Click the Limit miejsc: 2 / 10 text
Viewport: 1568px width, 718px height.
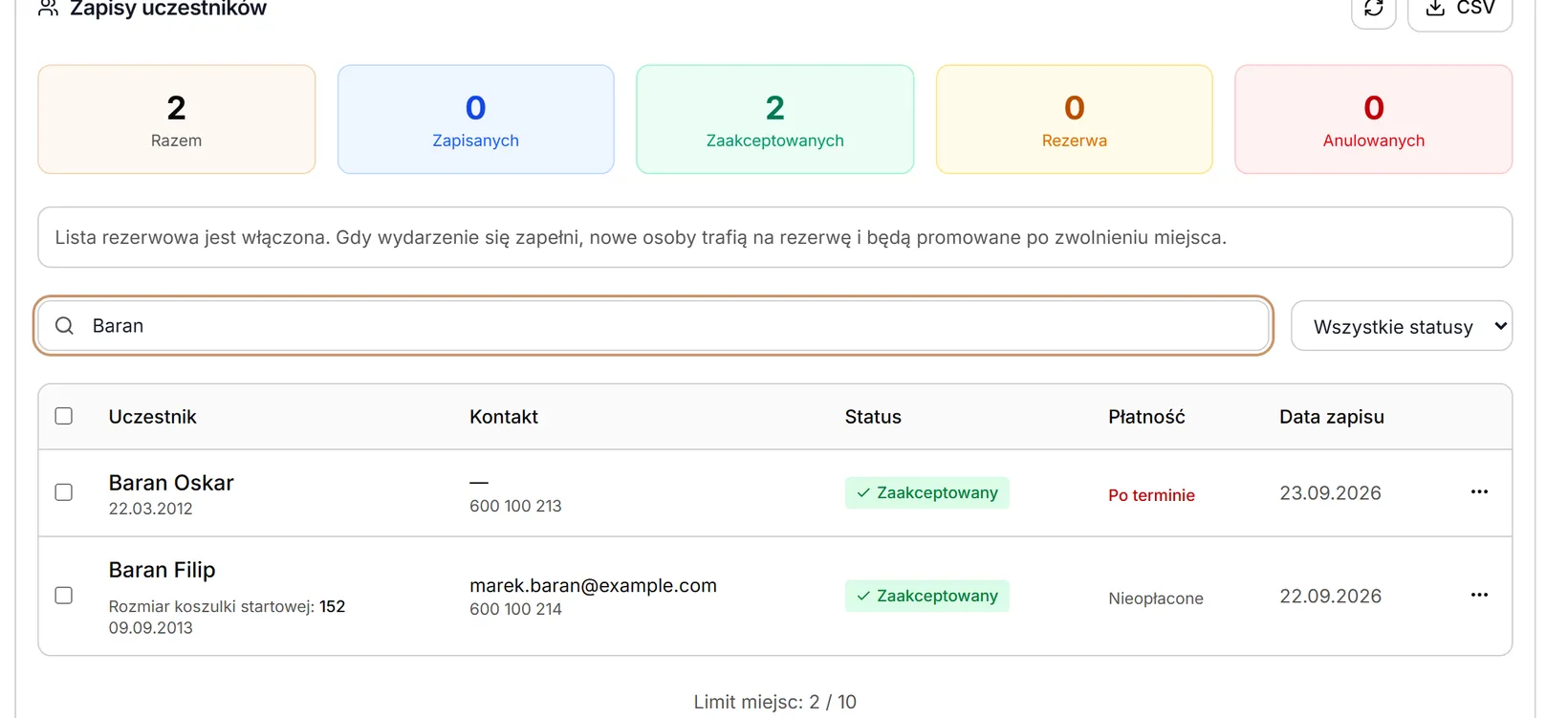[x=774, y=702]
